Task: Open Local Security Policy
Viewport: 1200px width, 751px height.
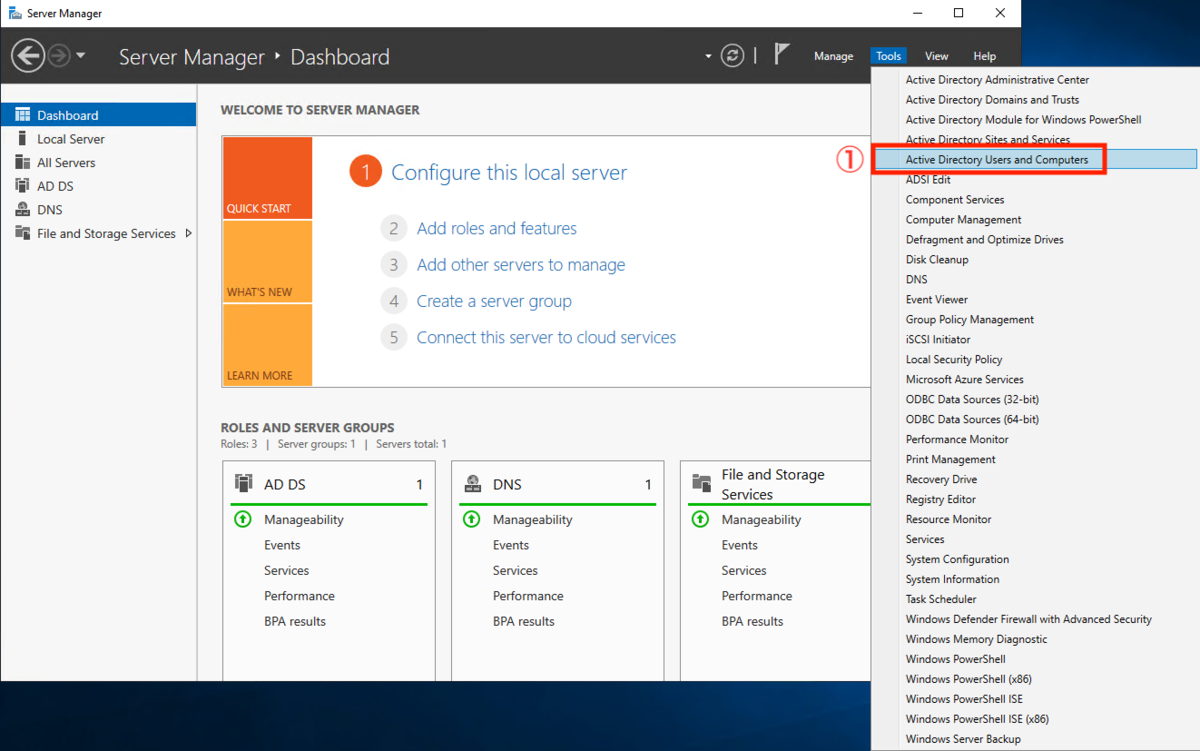Action: (1034, 359)
